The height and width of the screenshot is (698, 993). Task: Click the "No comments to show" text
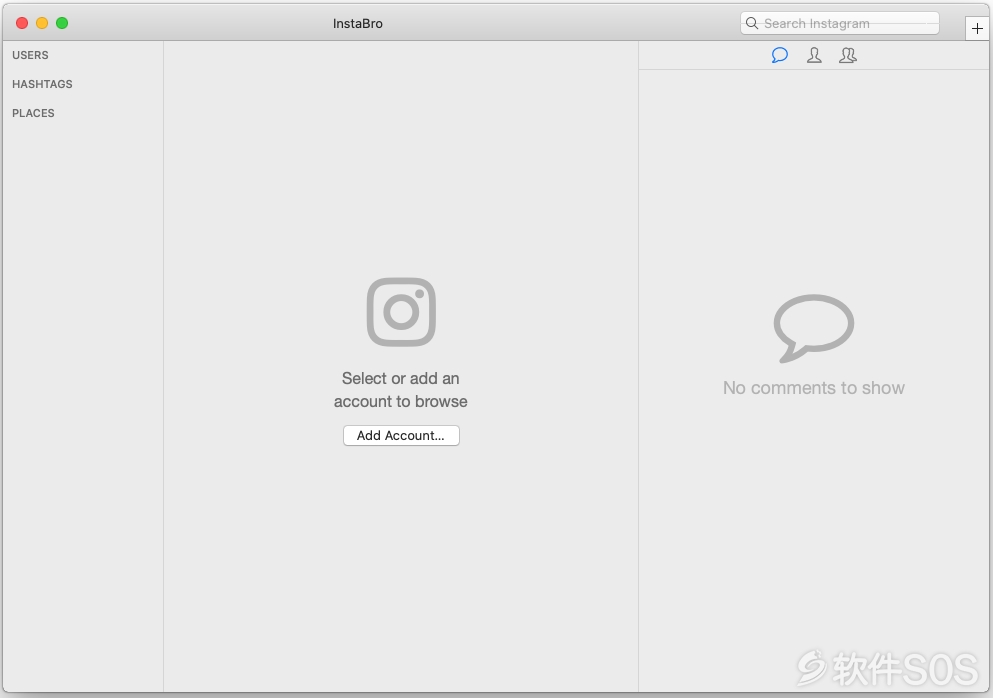coord(814,388)
